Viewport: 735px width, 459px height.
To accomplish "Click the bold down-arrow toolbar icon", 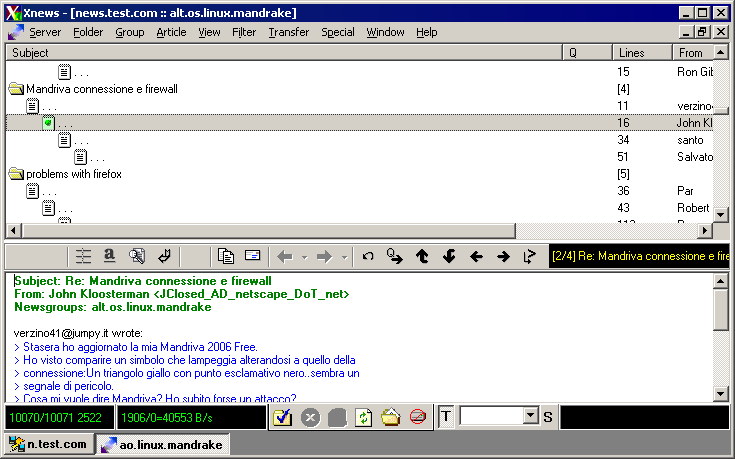I will tap(449, 256).
